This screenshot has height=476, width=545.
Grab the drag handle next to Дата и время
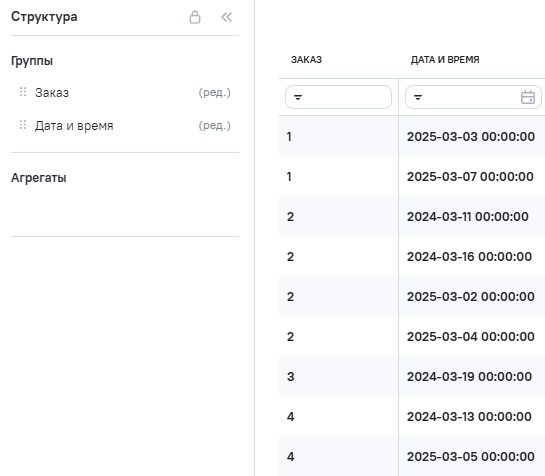tap(23, 125)
